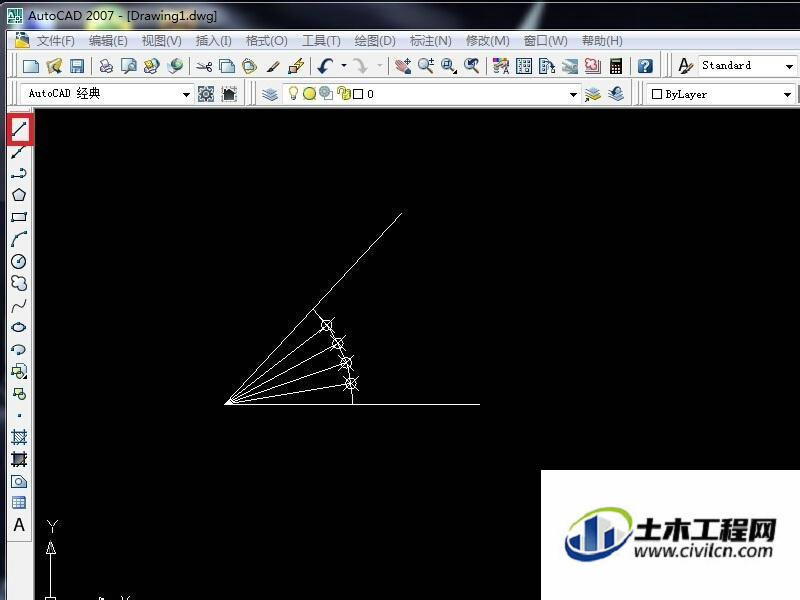Viewport: 800px width, 600px height.
Task: Expand the layer list dropdown
Action: (573, 95)
